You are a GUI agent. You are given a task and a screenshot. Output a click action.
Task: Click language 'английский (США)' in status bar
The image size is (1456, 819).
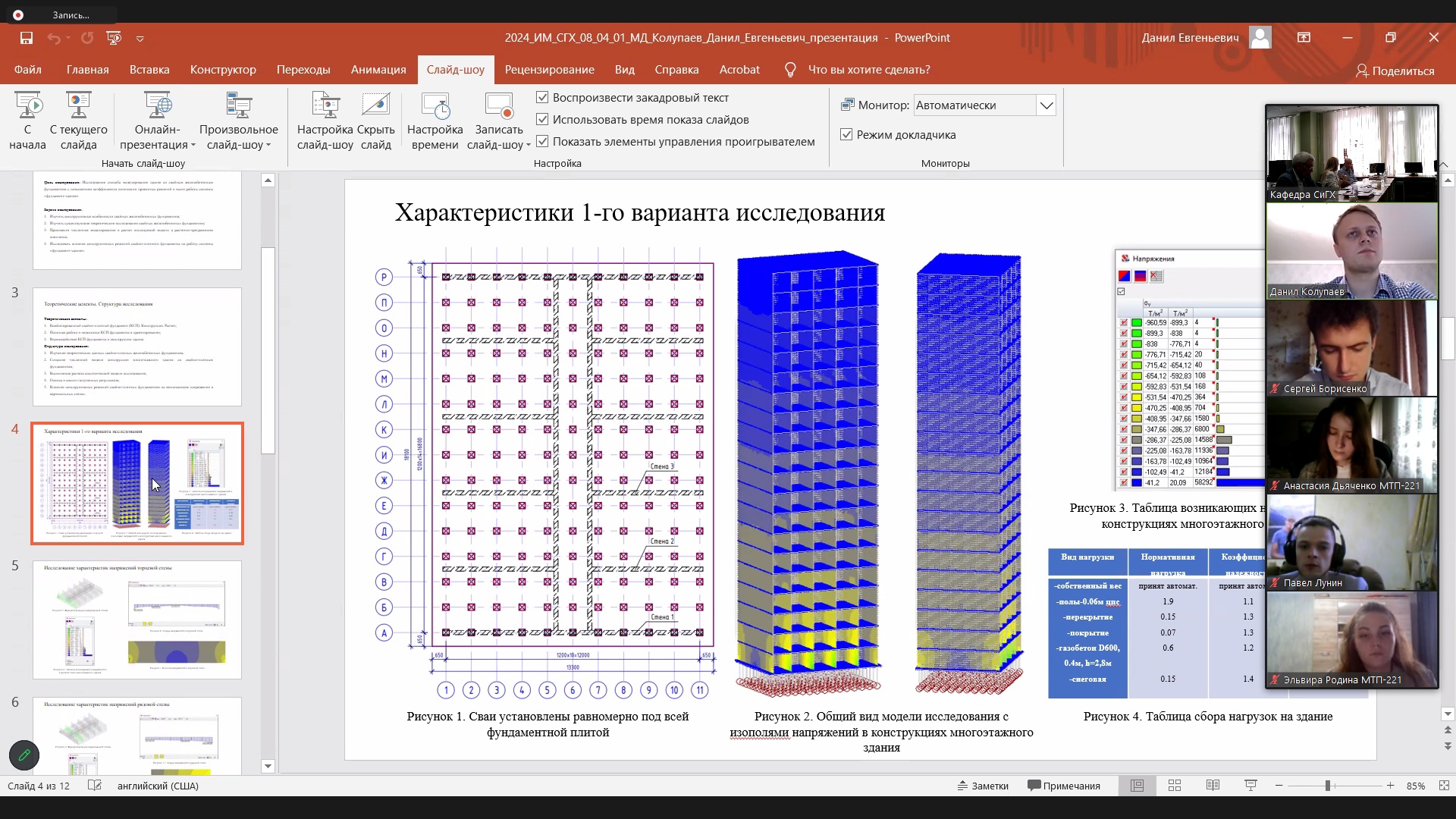pyautogui.click(x=158, y=786)
